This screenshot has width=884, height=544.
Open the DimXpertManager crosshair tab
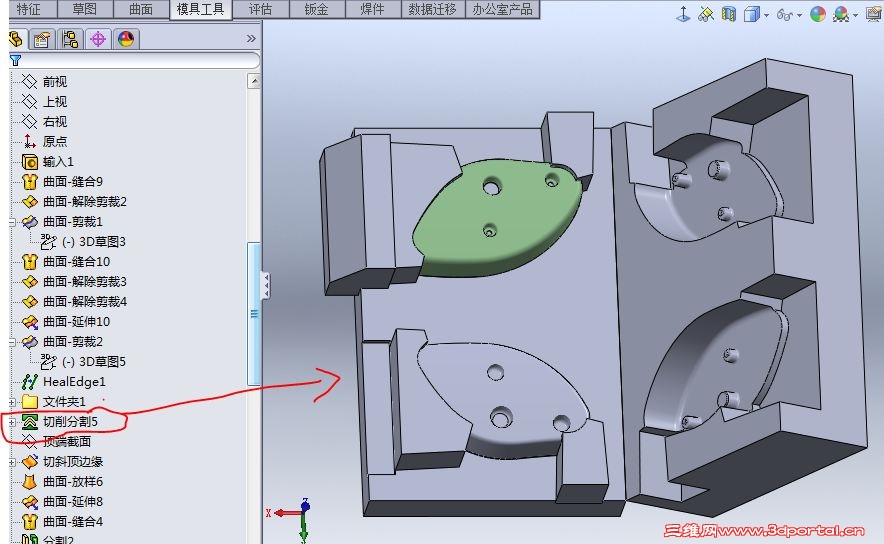click(98, 39)
